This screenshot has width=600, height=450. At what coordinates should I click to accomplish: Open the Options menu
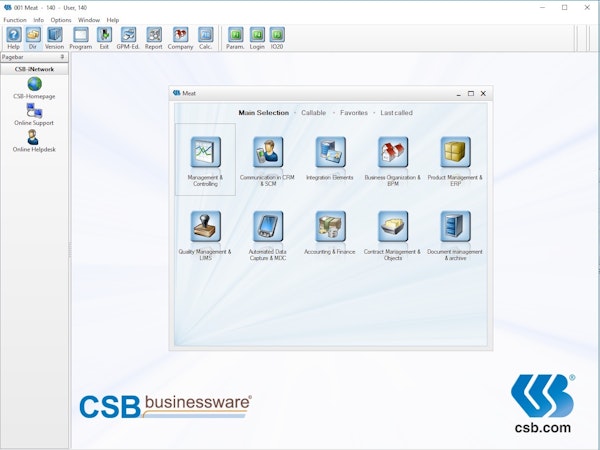[x=61, y=20]
